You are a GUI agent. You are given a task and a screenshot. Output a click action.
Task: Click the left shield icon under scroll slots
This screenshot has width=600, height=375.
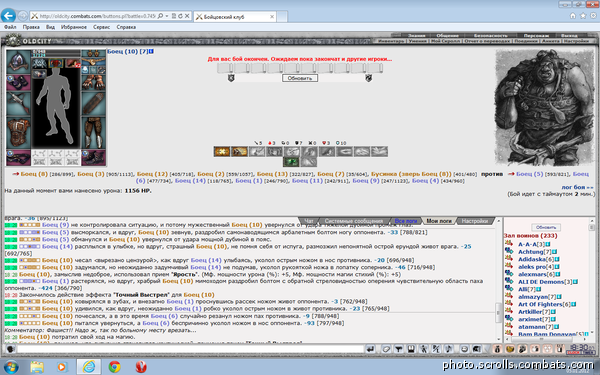coord(231,78)
